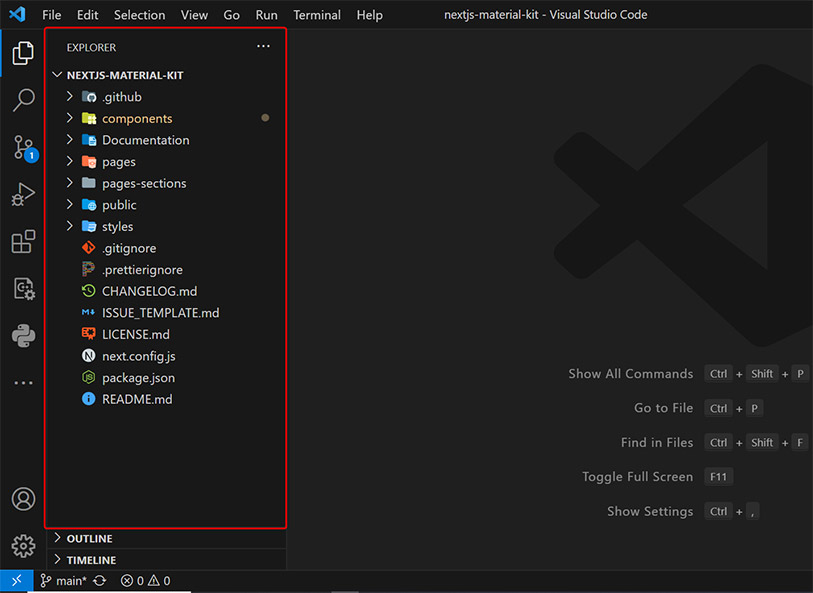813x593 pixels.
Task: Open the Explorer view in activity bar
Action: [x=23, y=53]
